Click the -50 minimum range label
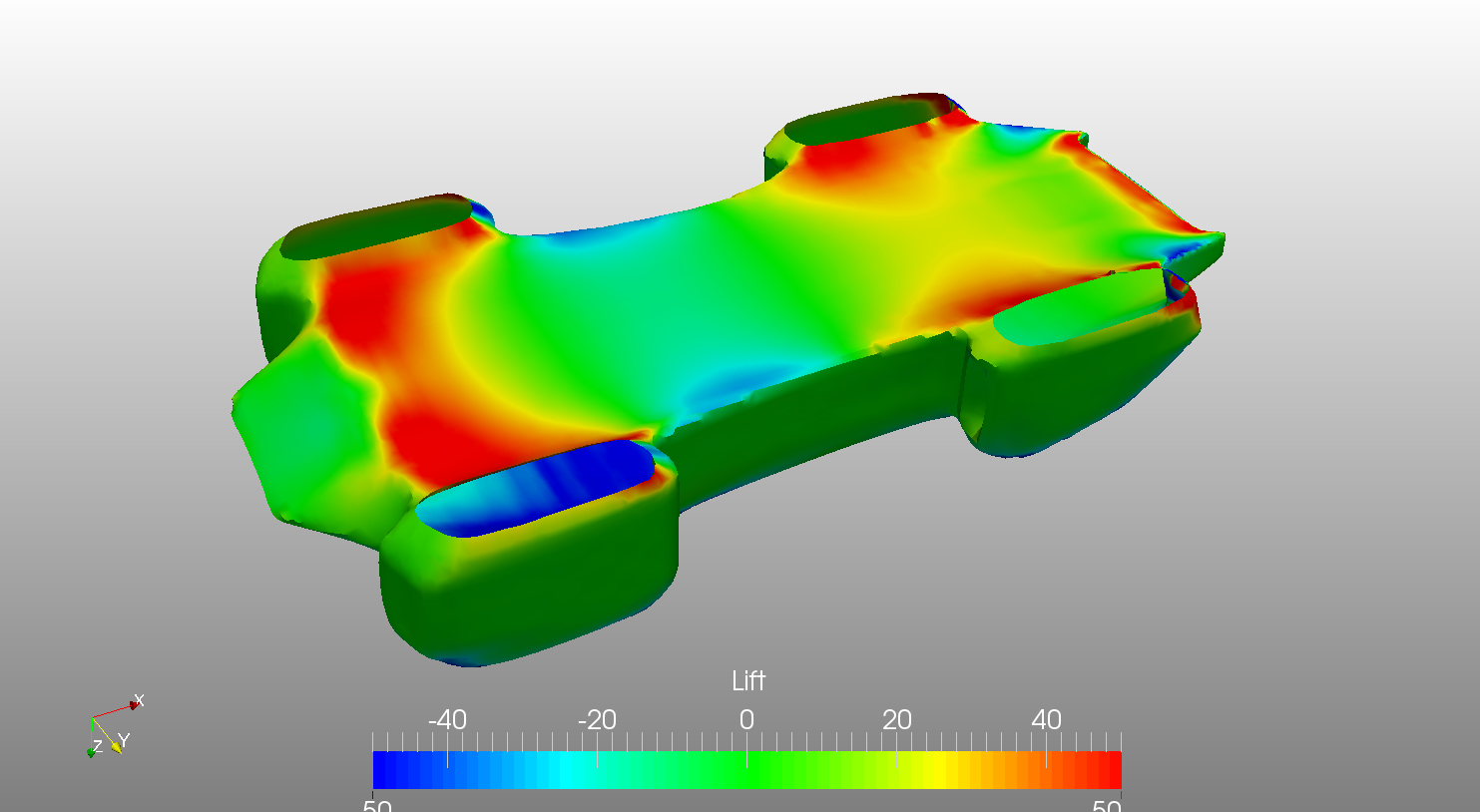1480x812 pixels. click(x=377, y=805)
